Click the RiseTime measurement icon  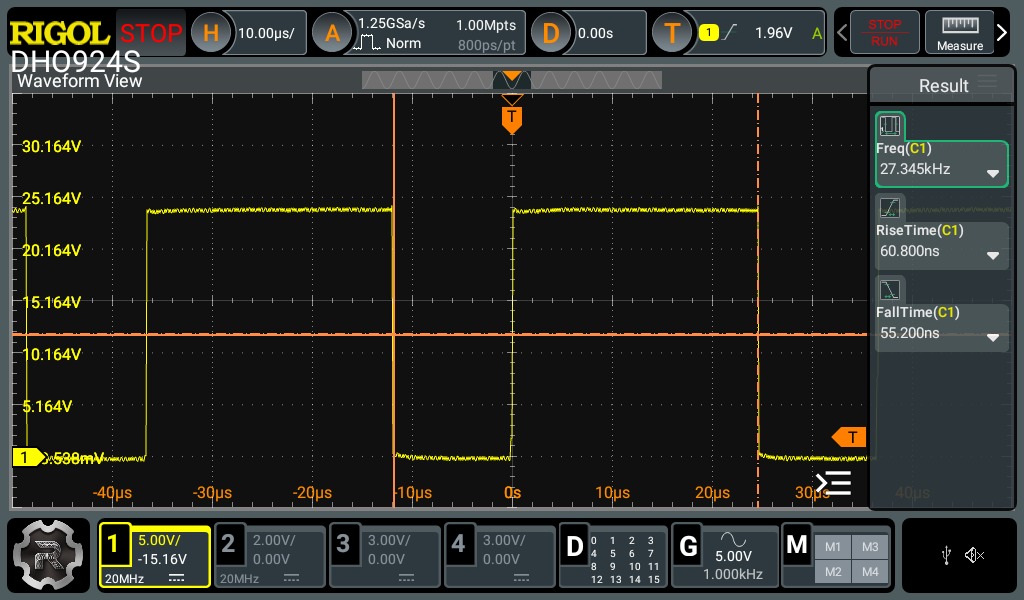pos(890,208)
